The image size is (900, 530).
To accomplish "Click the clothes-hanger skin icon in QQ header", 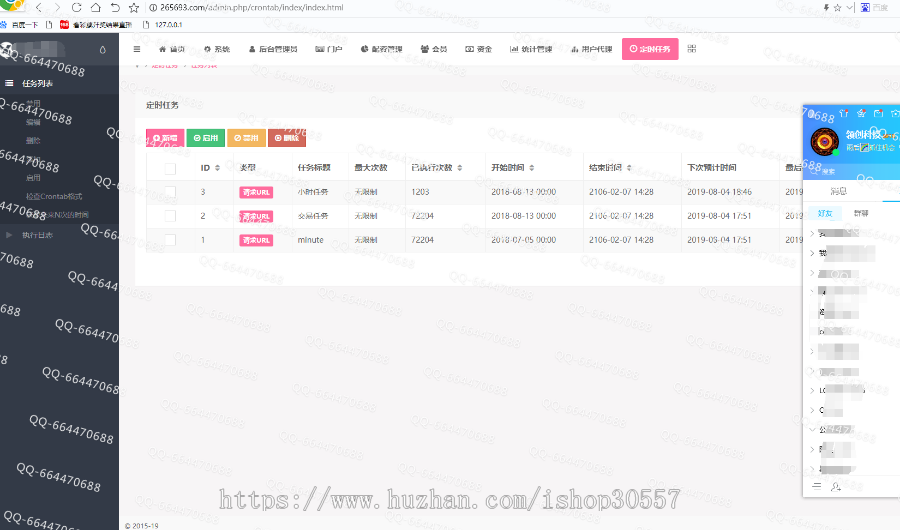I will [x=844, y=113].
